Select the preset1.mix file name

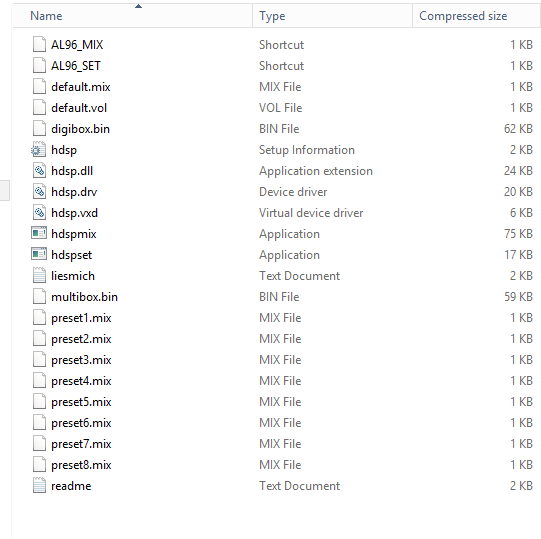pyautogui.click(x=81, y=318)
